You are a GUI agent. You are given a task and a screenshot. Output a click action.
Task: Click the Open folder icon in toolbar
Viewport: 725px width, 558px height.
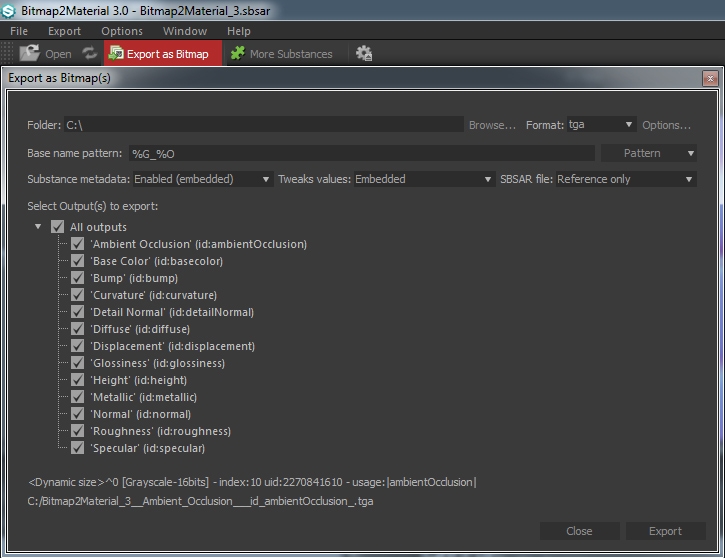pos(30,54)
